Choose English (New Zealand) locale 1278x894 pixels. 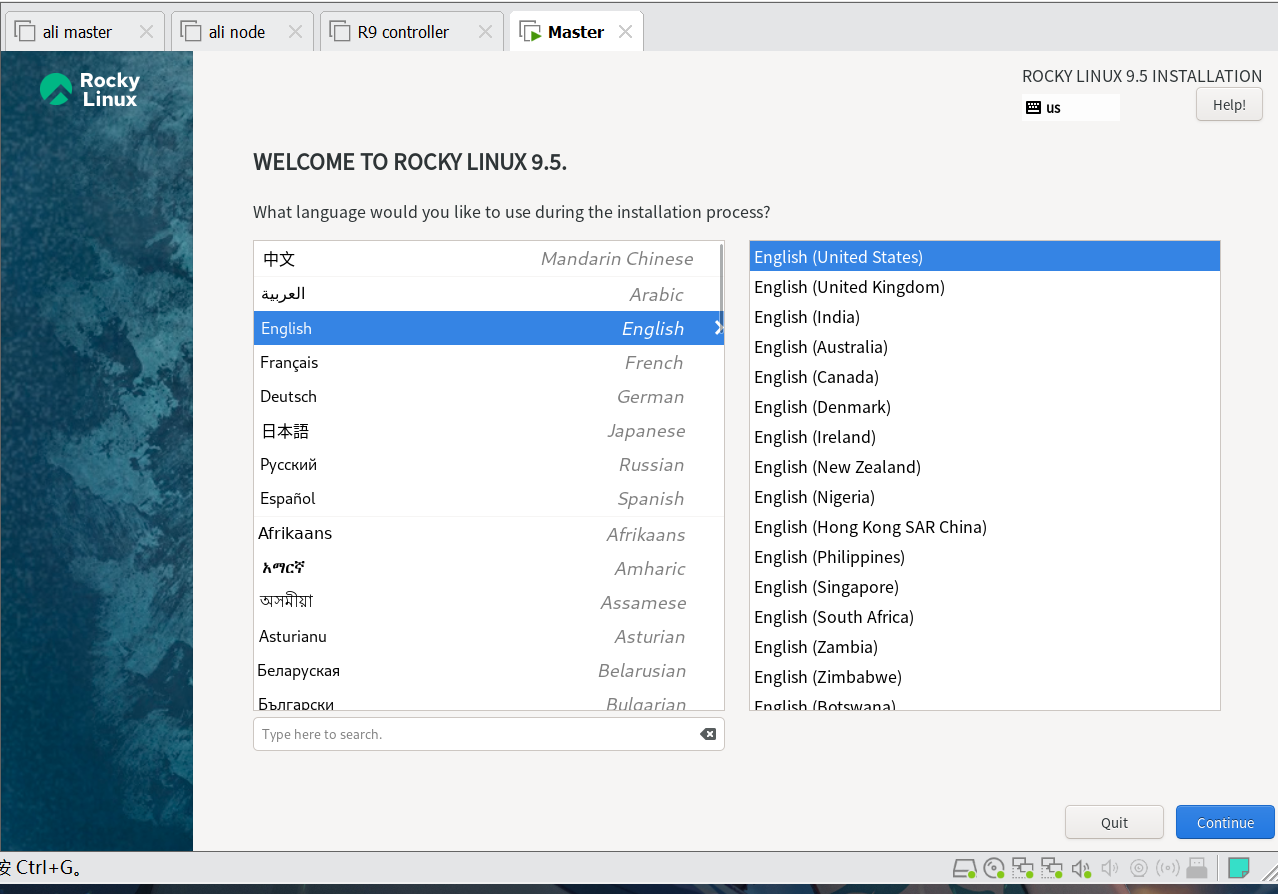pyautogui.click(x=985, y=467)
